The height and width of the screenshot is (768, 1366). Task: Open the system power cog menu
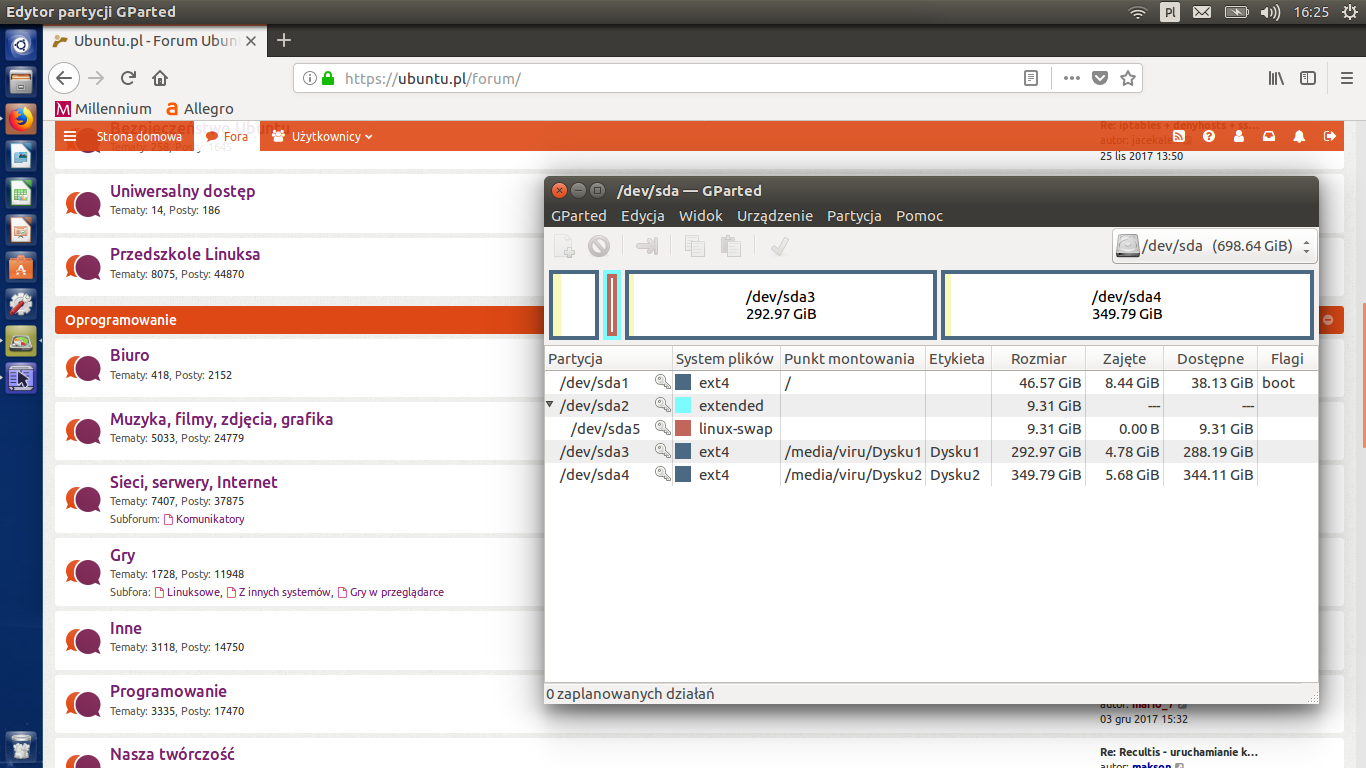pyautogui.click(x=1350, y=12)
